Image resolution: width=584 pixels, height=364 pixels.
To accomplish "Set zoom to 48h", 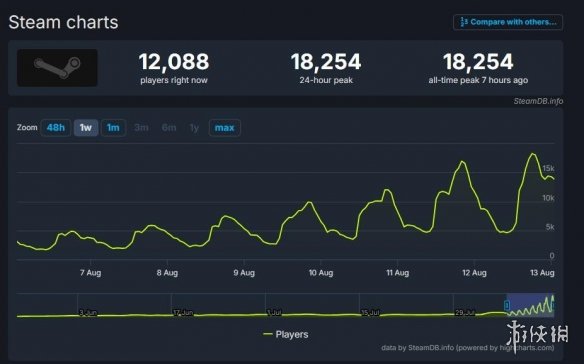I will [x=55, y=128].
